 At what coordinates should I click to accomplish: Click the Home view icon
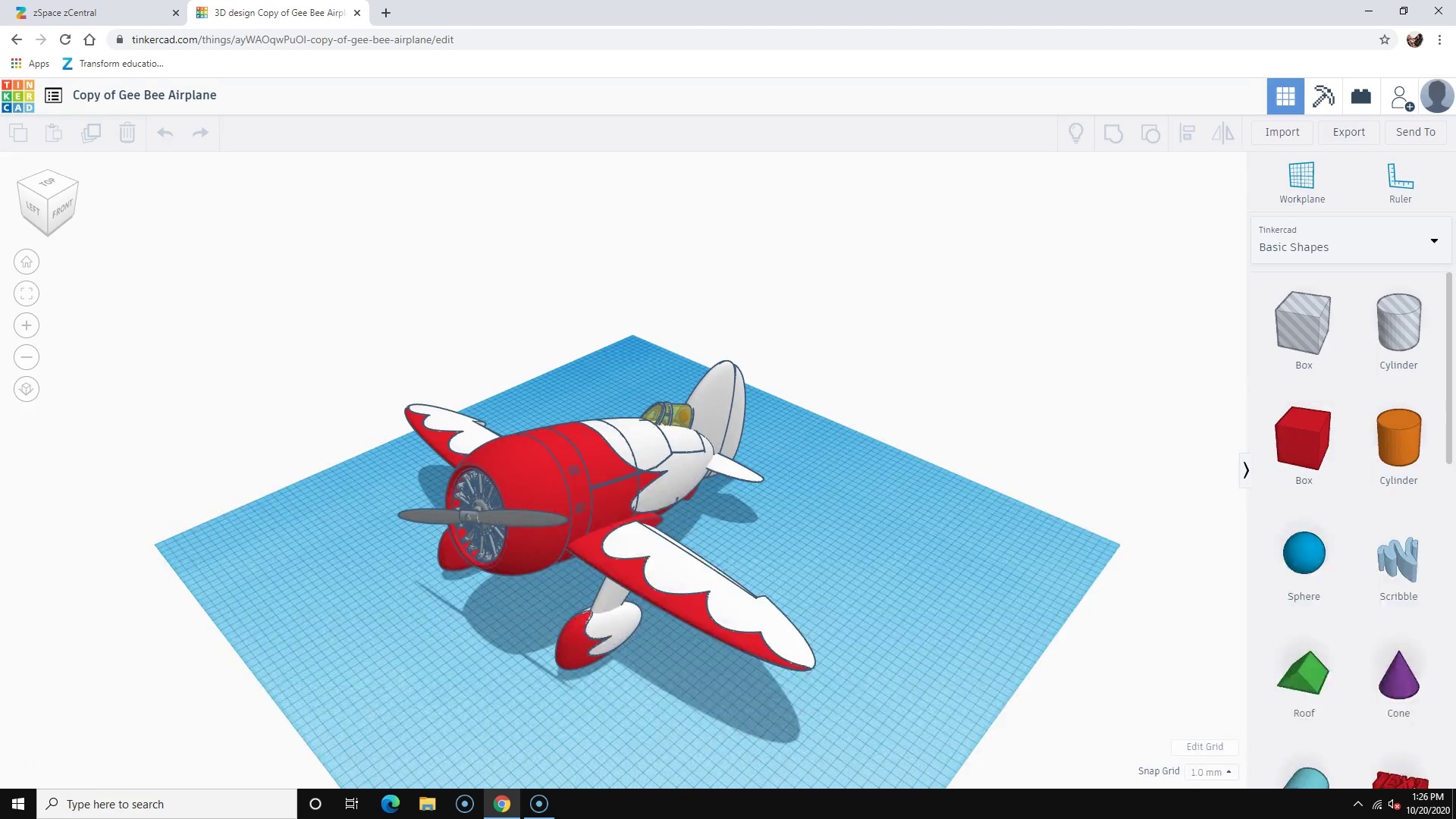click(x=27, y=262)
